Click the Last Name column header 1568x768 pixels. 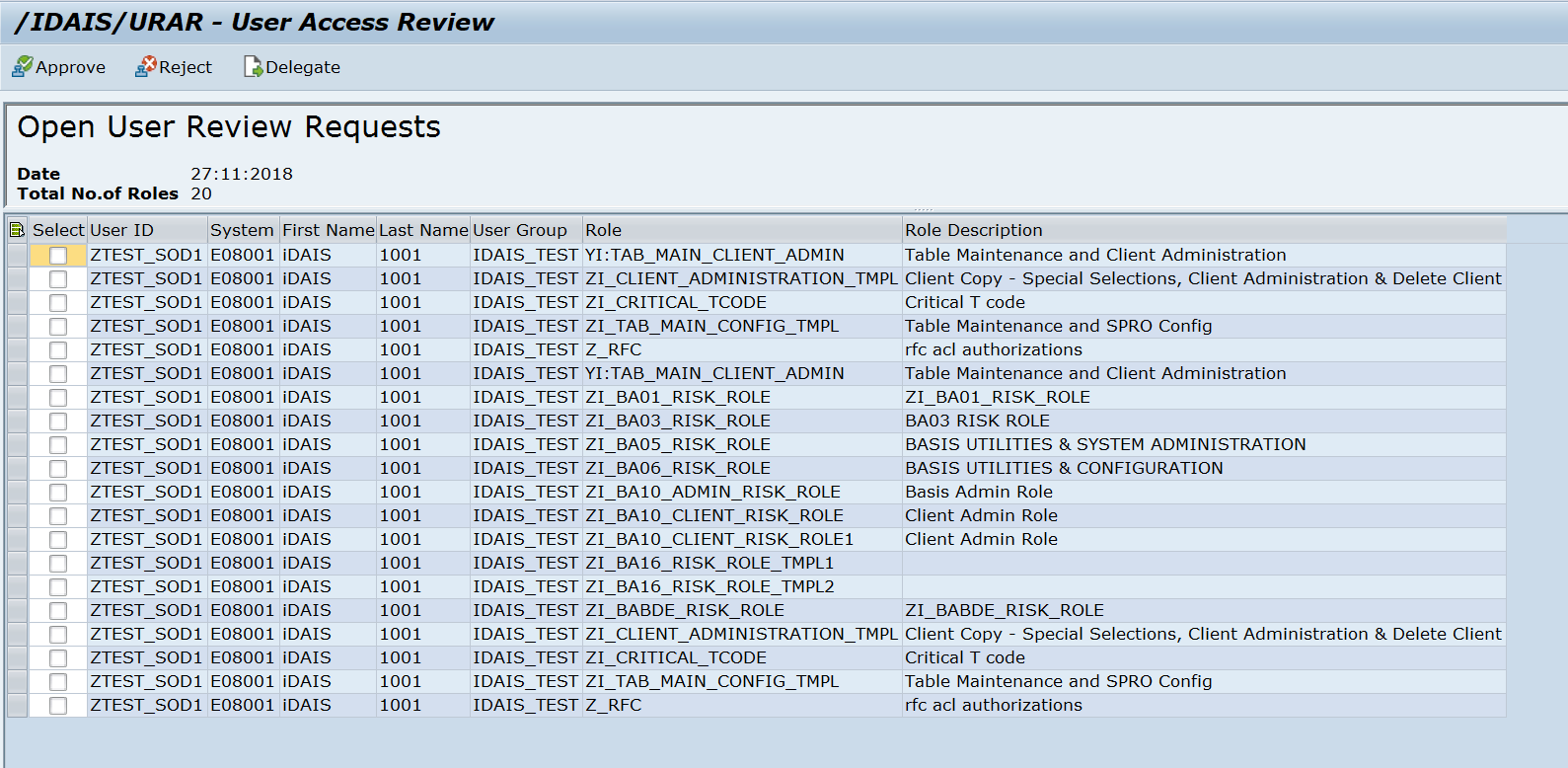(x=423, y=230)
